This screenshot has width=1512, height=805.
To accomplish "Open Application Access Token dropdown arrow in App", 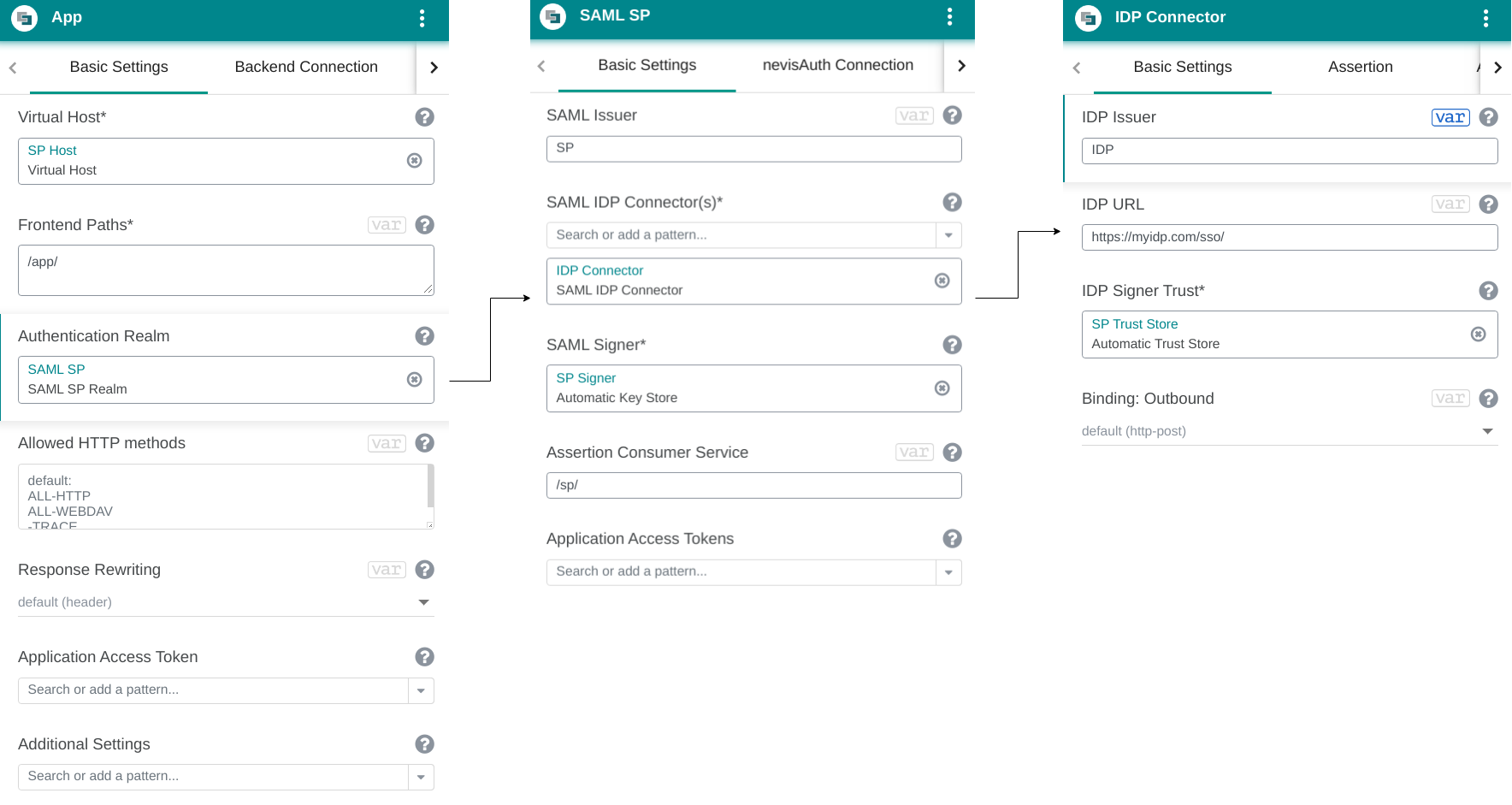I will (x=421, y=690).
